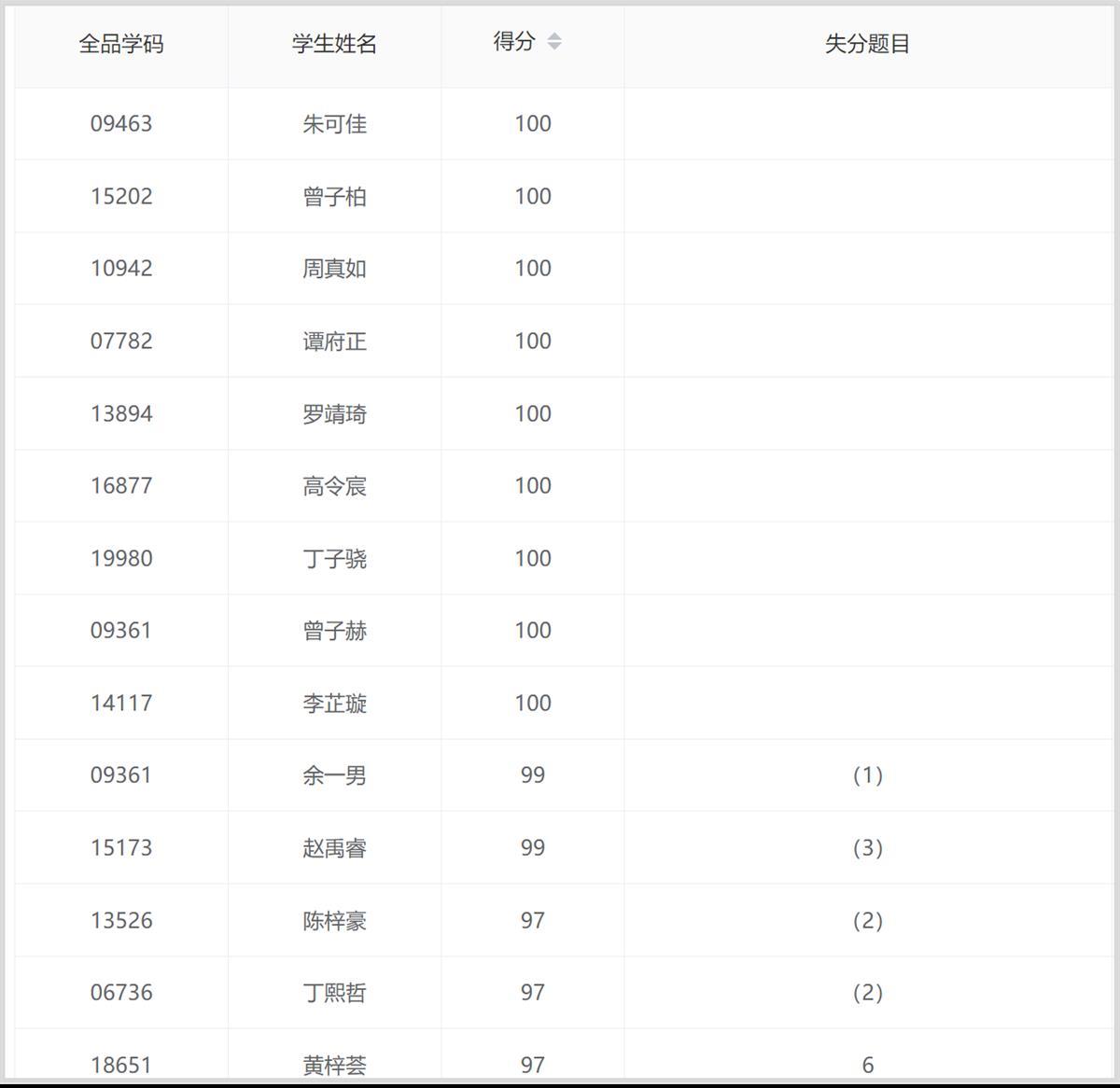1120x1088 pixels.
Task: Click the sort arrows icon beside 得分
Action: point(554,42)
